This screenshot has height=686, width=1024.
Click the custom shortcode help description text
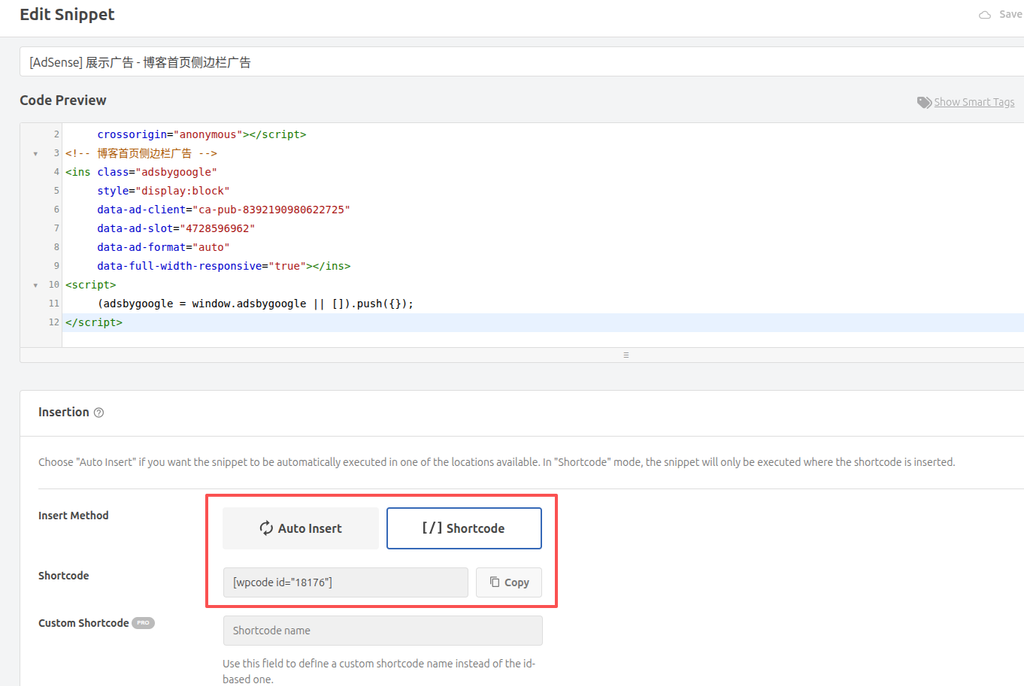click(x=379, y=671)
